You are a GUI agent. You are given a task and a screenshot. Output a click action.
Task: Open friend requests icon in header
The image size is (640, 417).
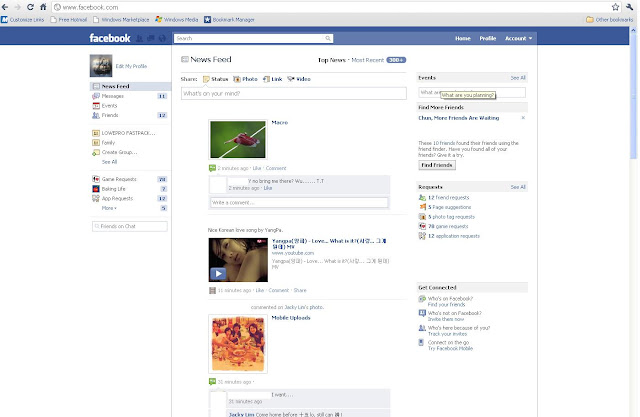(139, 38)
